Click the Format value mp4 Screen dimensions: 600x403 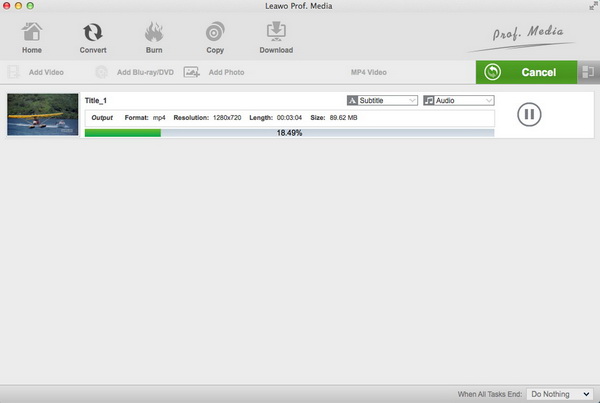tap(159, 117)
